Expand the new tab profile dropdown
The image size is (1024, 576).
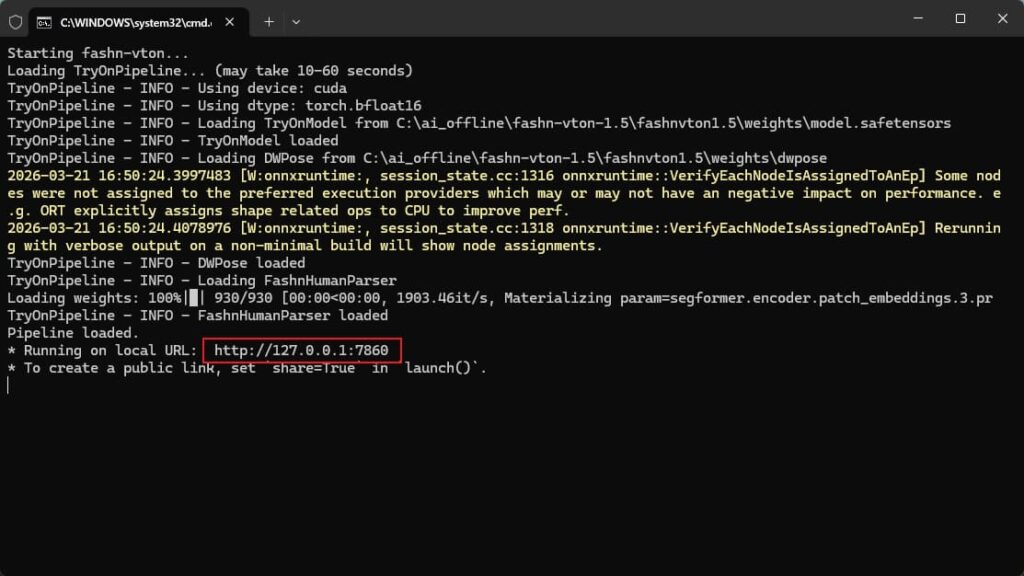pos(296,21)
